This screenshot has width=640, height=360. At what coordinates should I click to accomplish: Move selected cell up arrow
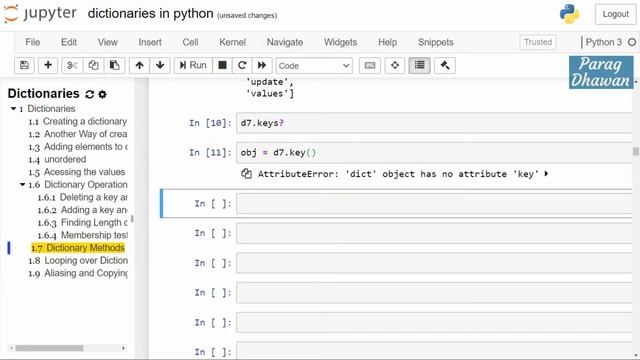tap(140, 65)
